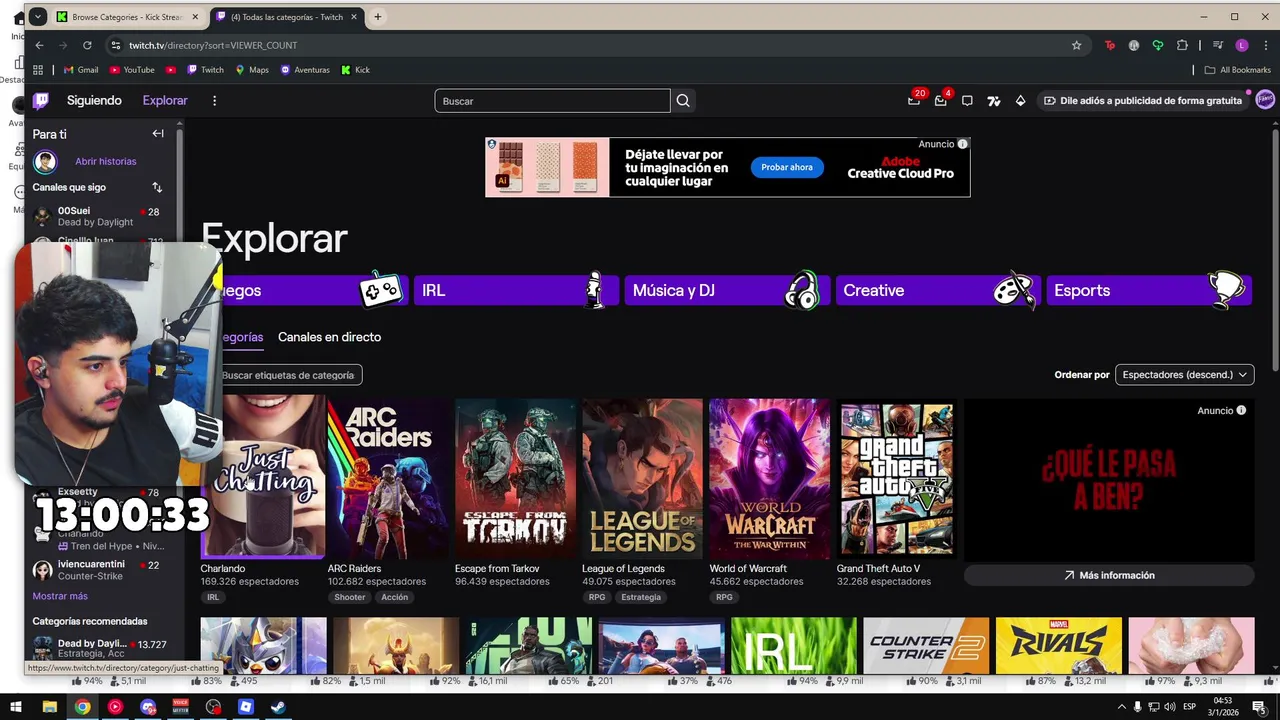Click Mostrar más in sidebar

pyautogui.click(x=60, y=596)
